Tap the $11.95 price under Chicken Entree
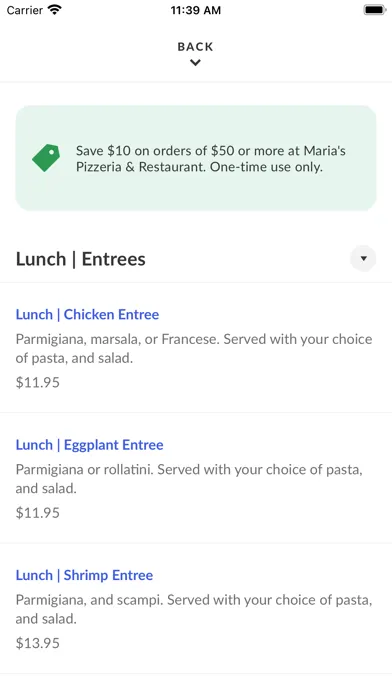Screen dimensions: 392x696 tap(38, 382)
